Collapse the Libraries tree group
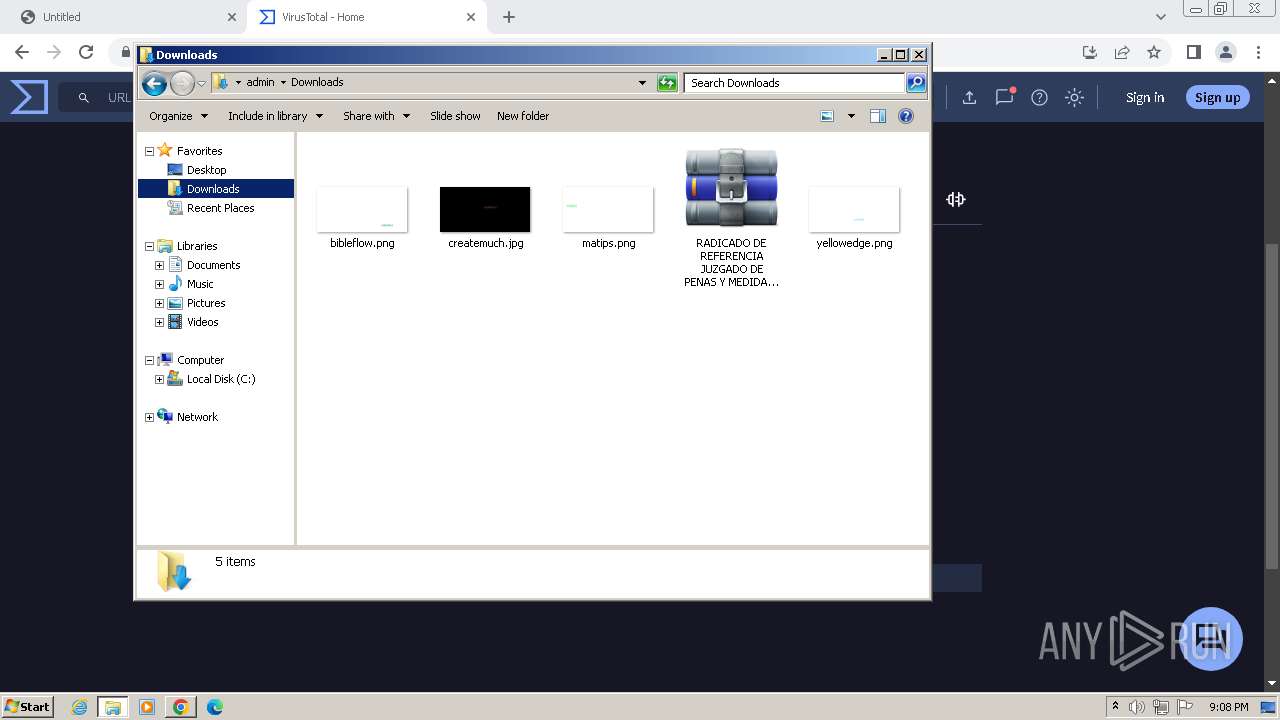The width and height of the screenshot is (1280, 720). point(149,246)
